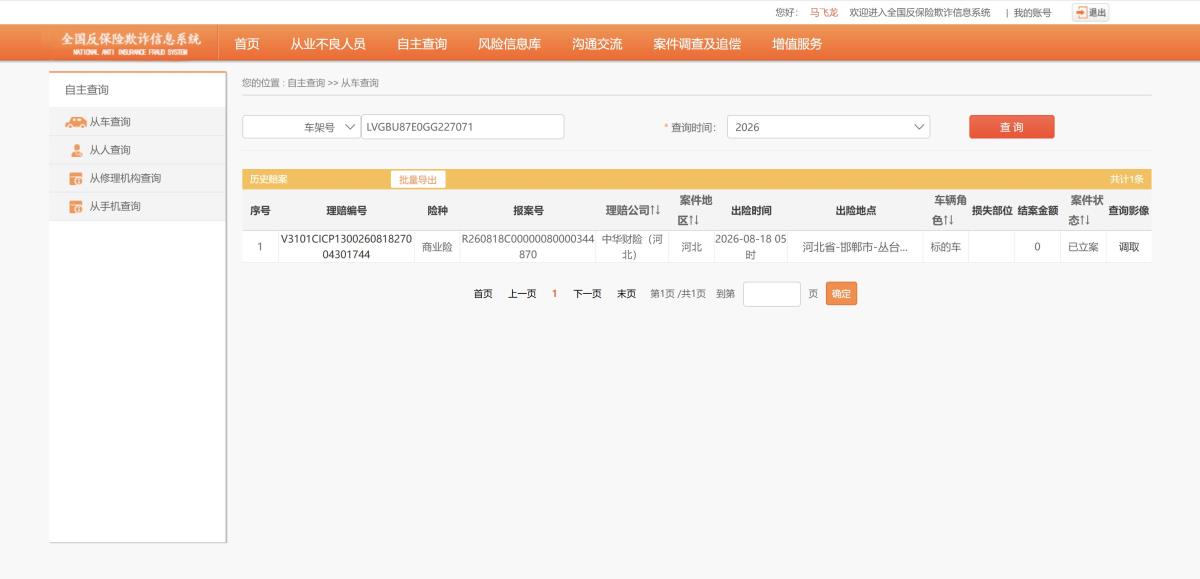Open the 增值服务 menu
1200x579 pixels.
(x=797, y=44)
